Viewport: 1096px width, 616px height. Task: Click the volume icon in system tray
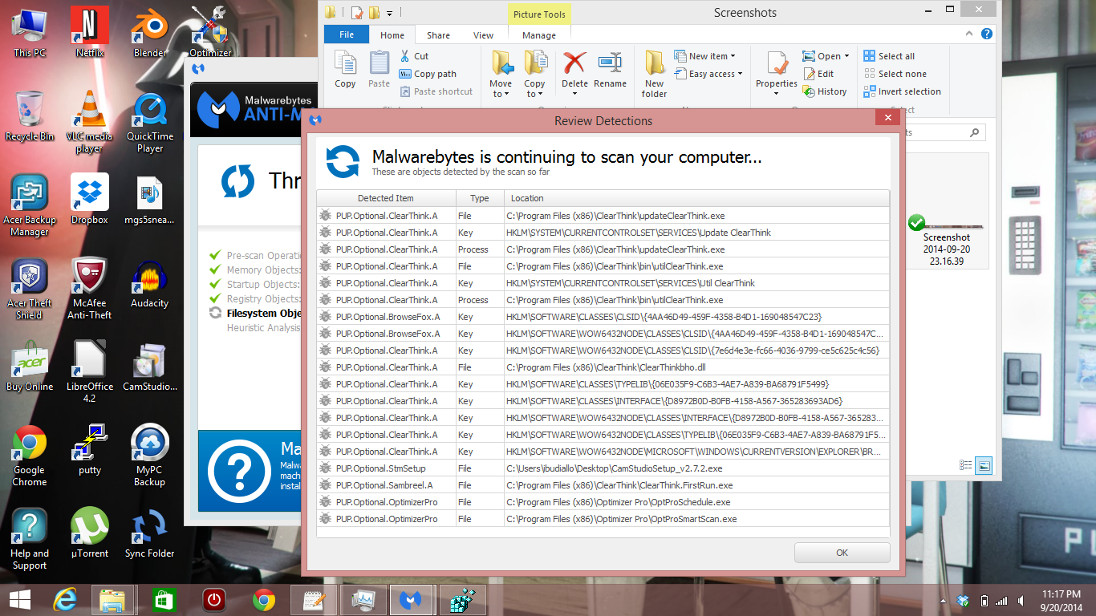click(x=1021, y=601)
